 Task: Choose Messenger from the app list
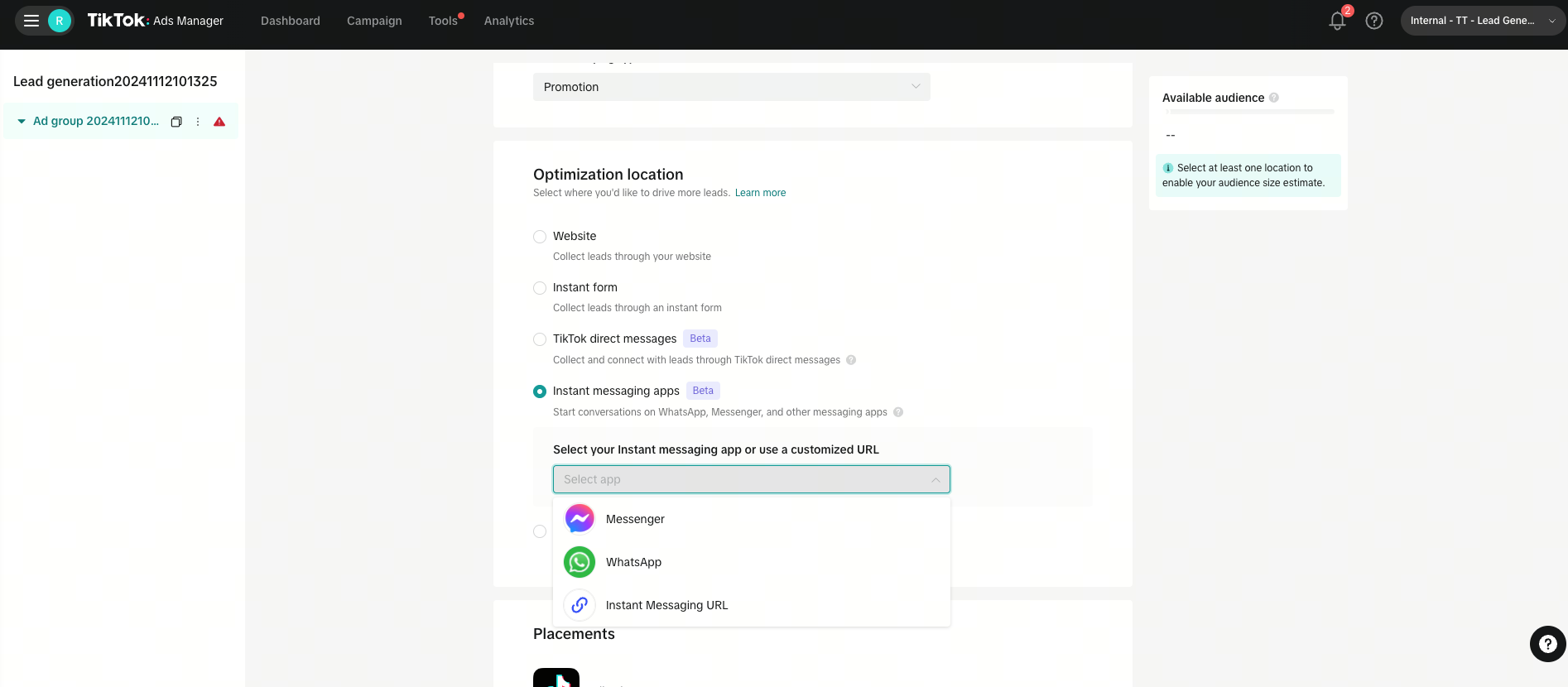752,519
